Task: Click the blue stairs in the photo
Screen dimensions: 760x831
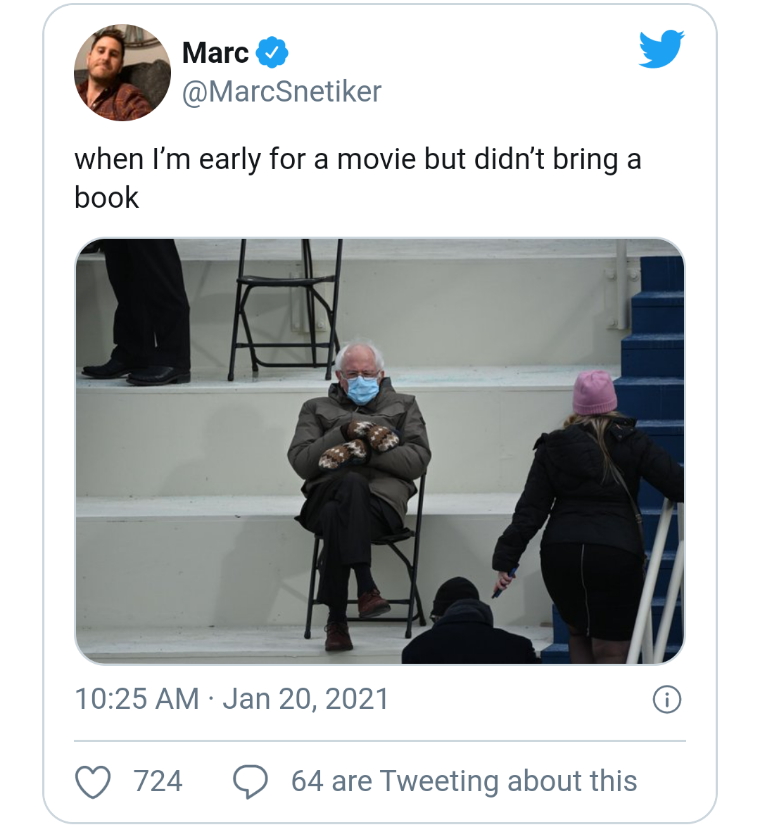Action: point(656,340)
